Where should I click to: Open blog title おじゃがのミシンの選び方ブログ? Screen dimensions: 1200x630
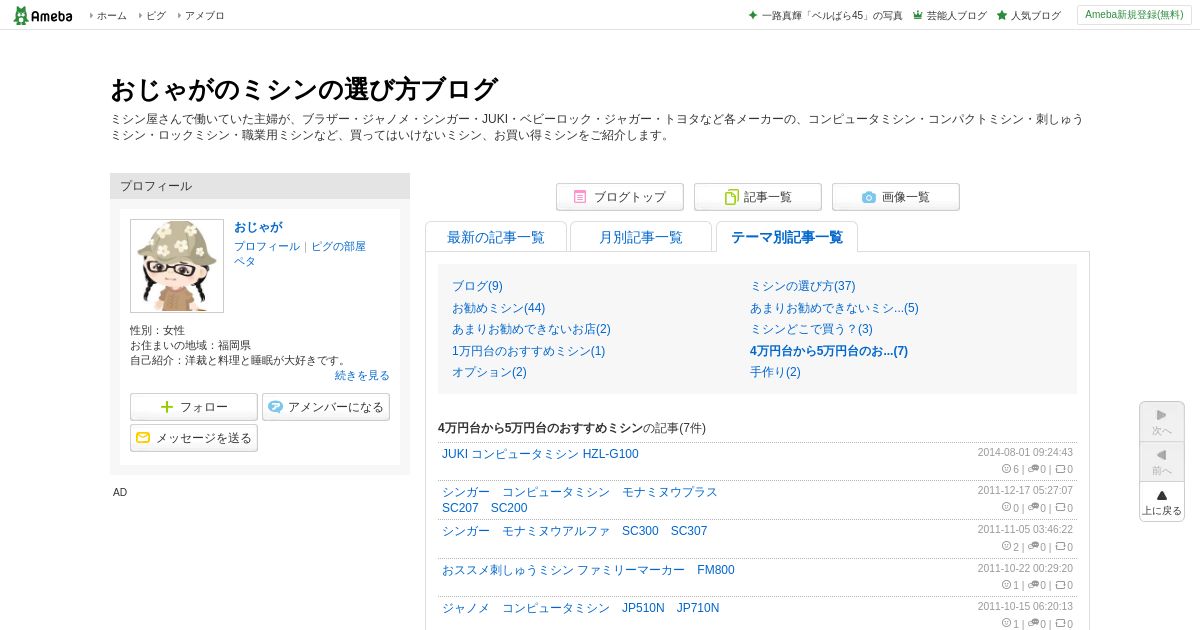[x=303, y=89]
